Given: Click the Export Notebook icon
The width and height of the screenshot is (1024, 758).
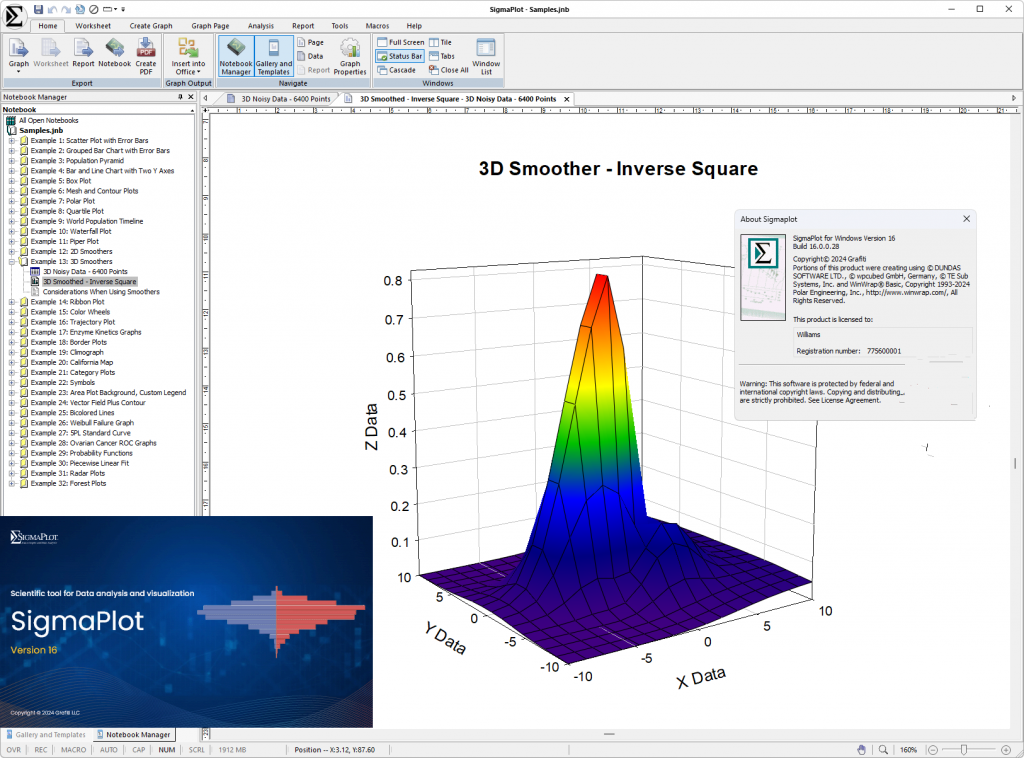Looking at the screenshot, I should pyautogui.click(x=114, y=52).
